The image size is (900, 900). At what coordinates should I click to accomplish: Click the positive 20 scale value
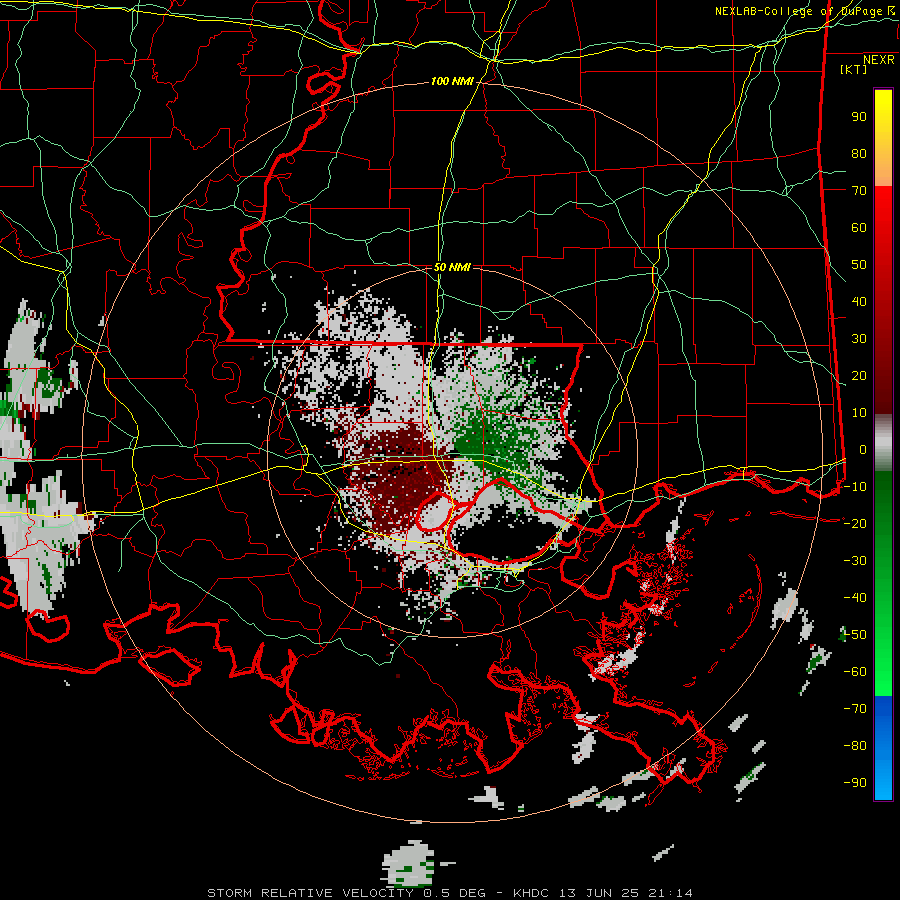point(859,376)
